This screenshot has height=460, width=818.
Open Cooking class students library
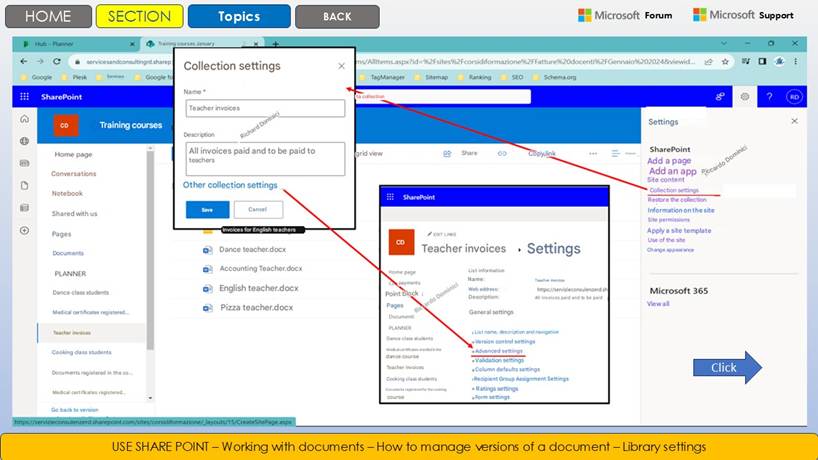(81, 353)
